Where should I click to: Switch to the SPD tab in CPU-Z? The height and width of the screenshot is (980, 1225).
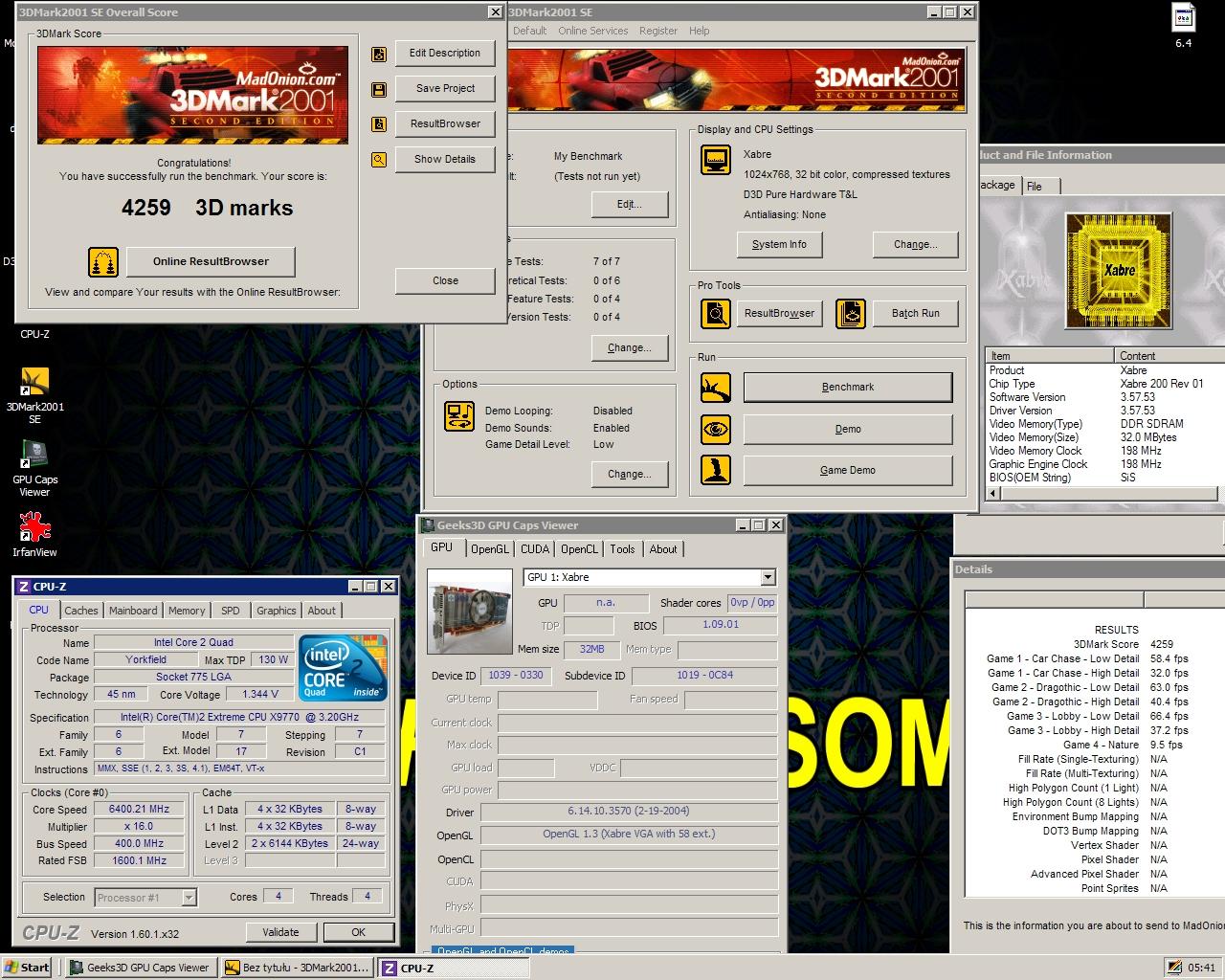(231, 611)
